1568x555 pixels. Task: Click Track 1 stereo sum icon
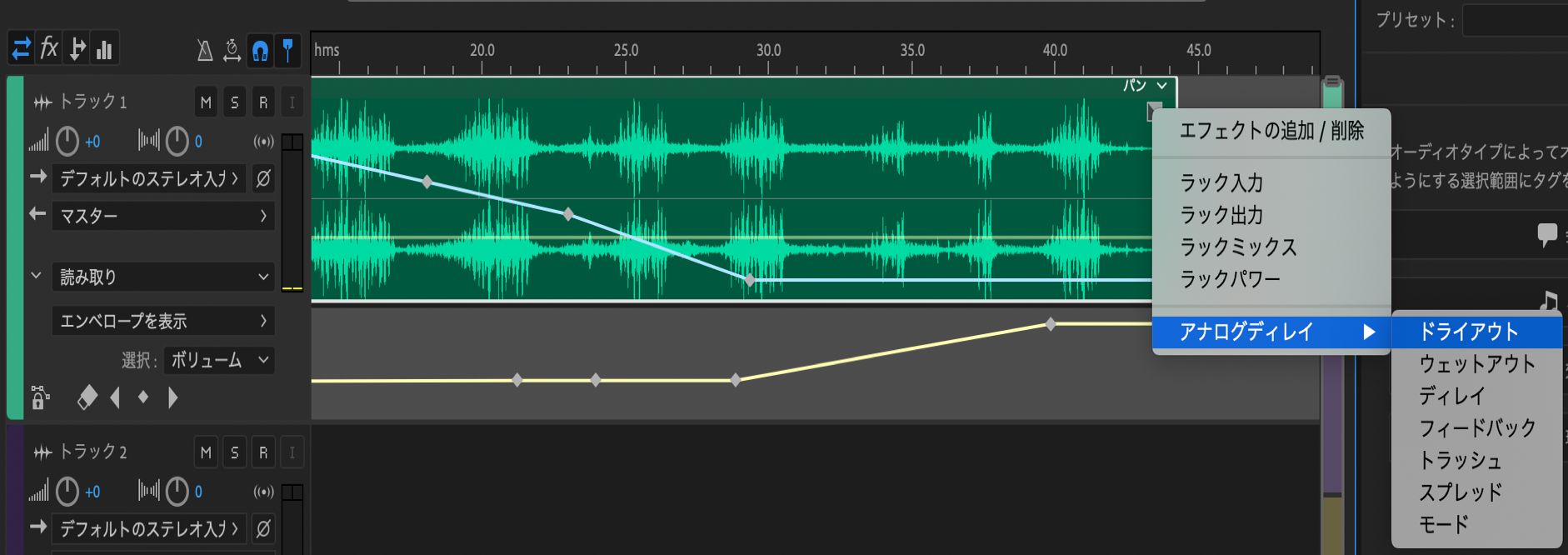click(x=263, y=142)
